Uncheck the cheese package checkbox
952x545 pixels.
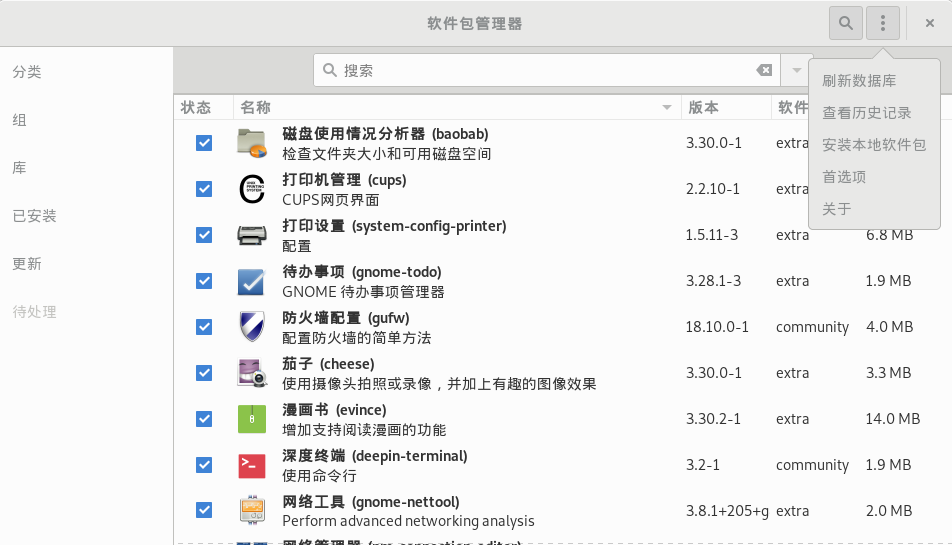[x=204, y=373]
